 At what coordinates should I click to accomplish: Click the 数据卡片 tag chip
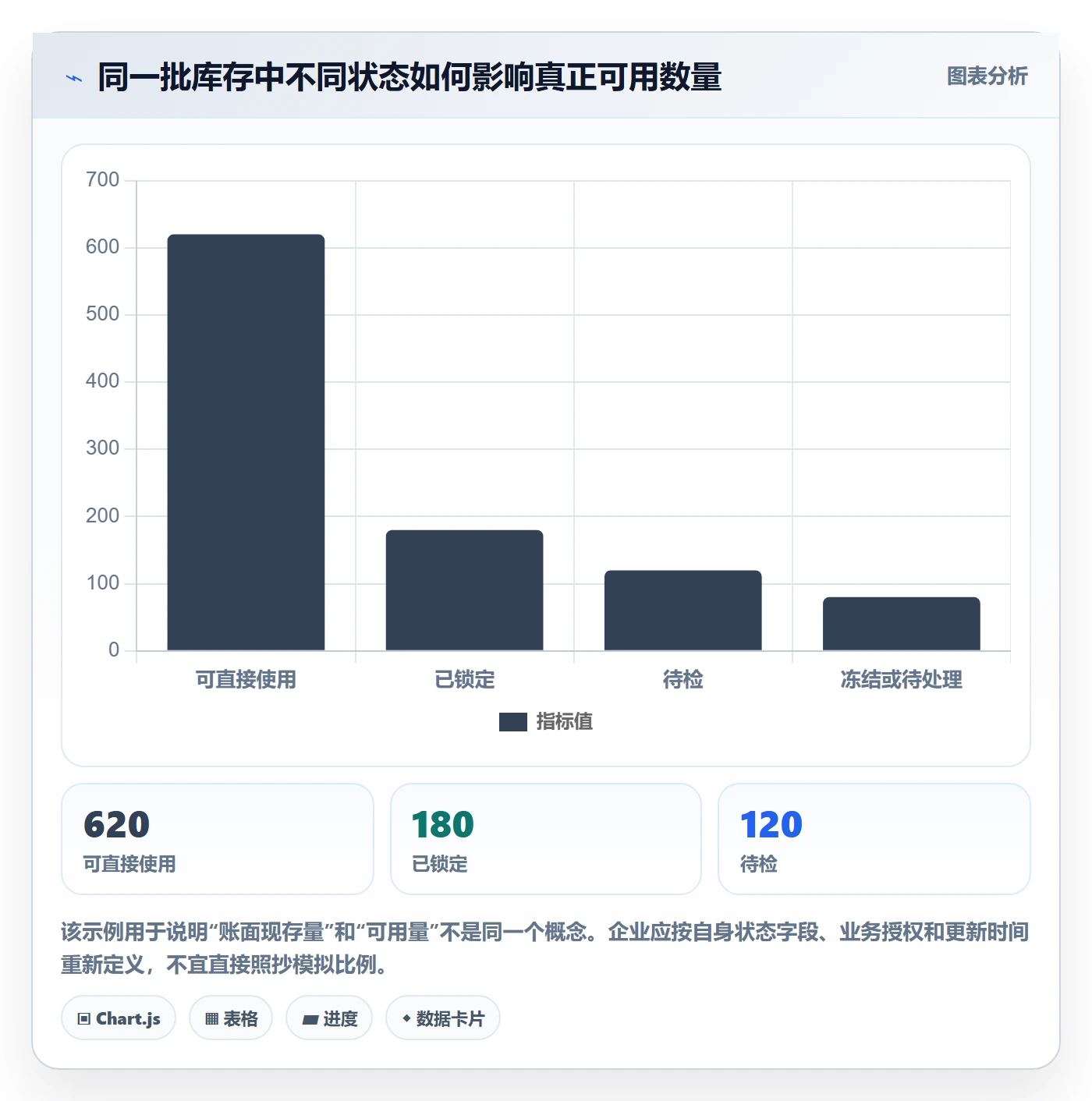click(x=443, y=1018)
